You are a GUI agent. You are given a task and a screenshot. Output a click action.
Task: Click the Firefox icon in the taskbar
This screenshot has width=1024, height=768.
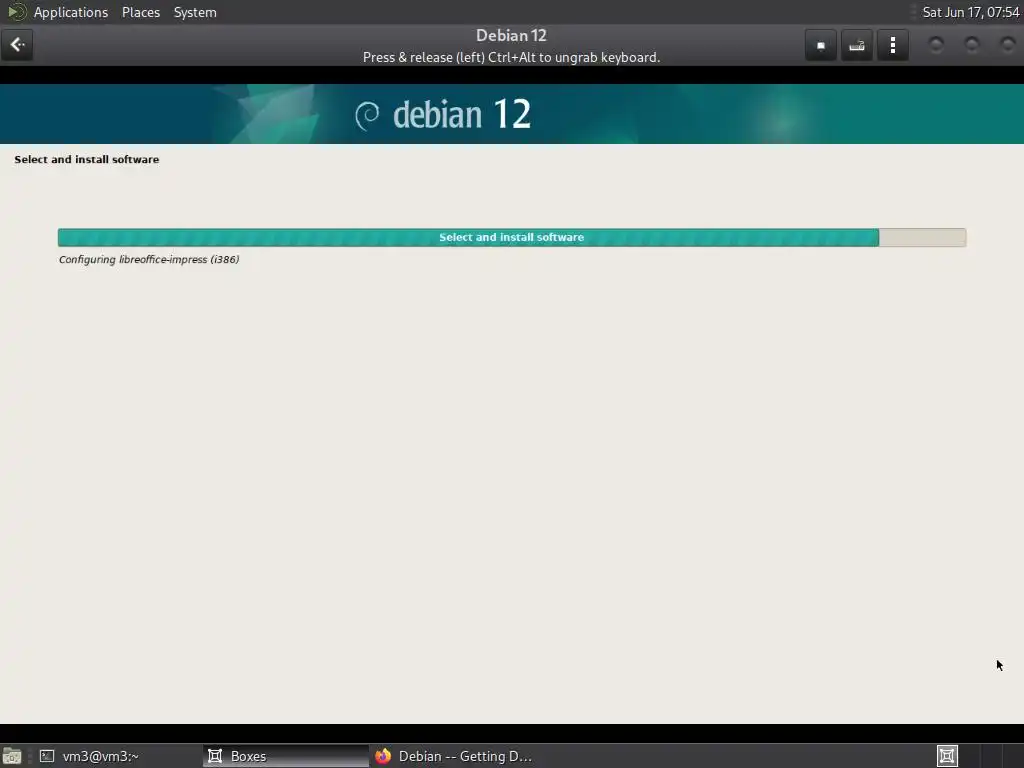[x=383, y=756]
